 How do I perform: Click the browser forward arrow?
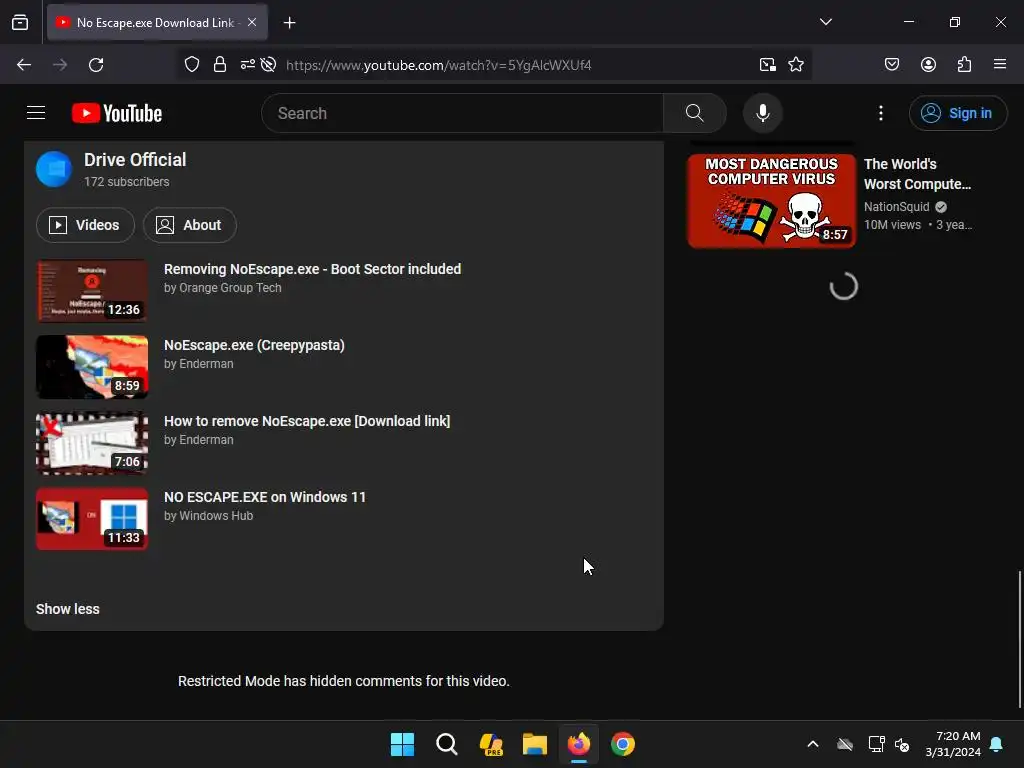click(60, 65)
